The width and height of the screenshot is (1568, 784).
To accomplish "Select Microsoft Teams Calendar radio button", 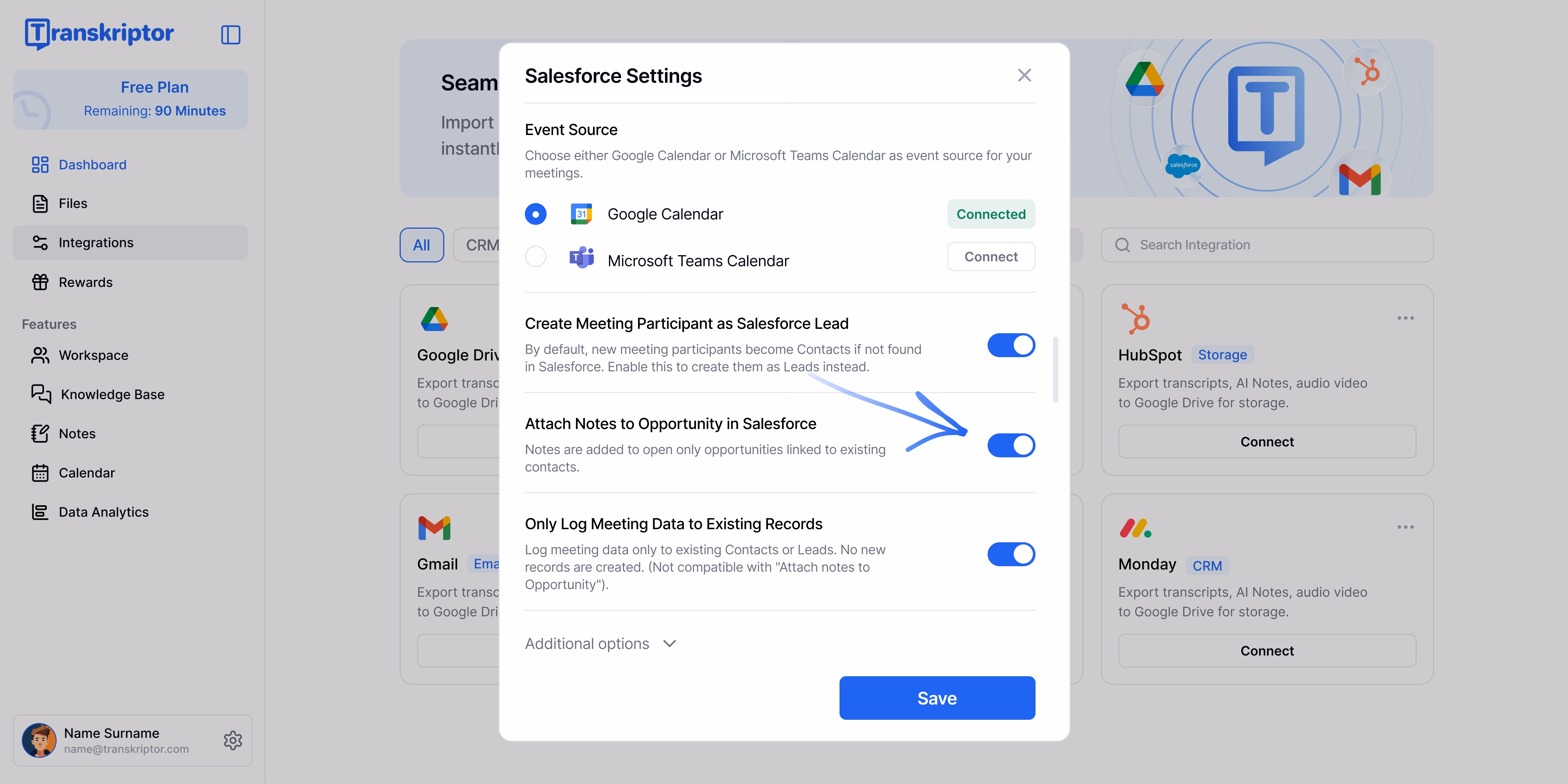I will 536,257.
